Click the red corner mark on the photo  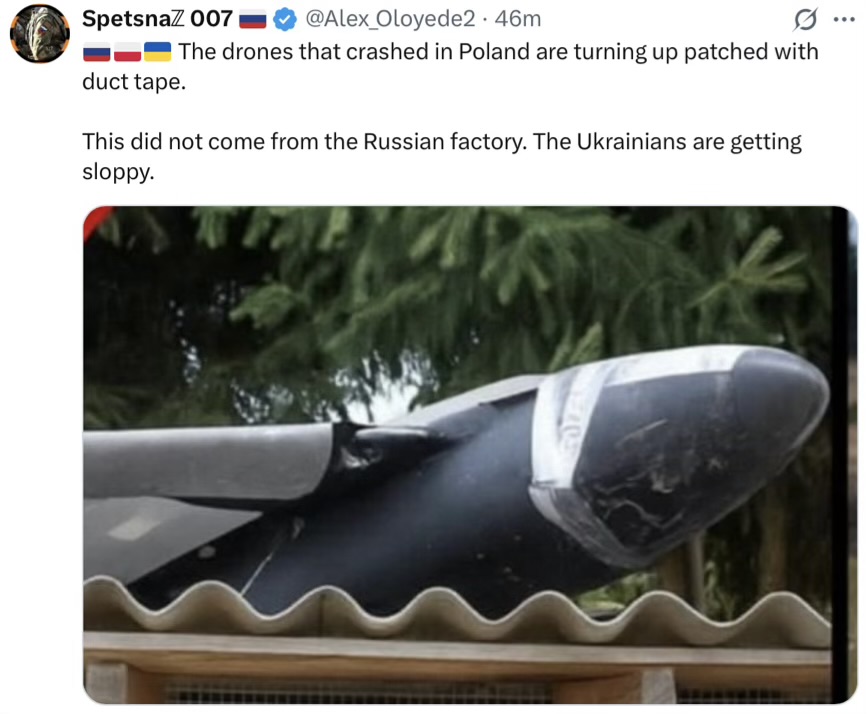click(95, 220)
